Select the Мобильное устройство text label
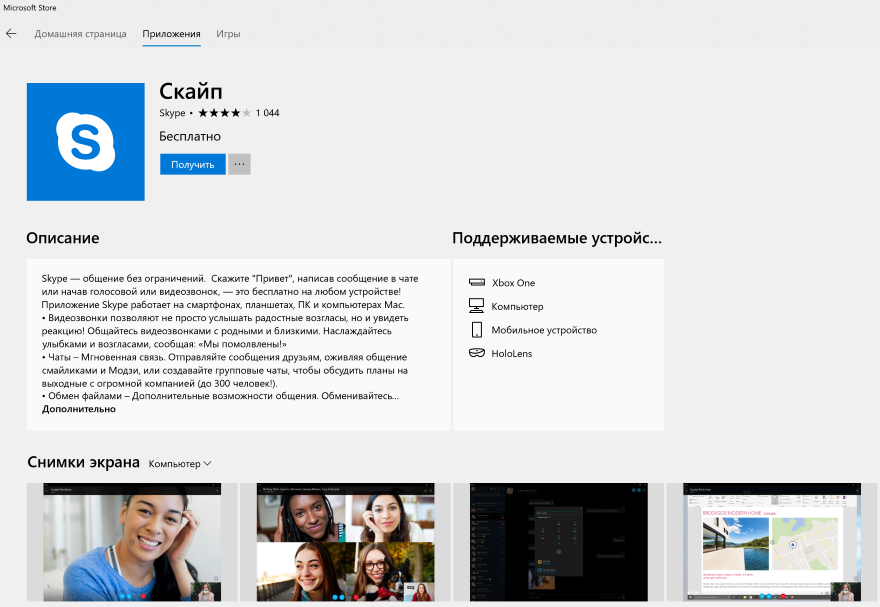880x607 pixels. (x=544, y=330)
